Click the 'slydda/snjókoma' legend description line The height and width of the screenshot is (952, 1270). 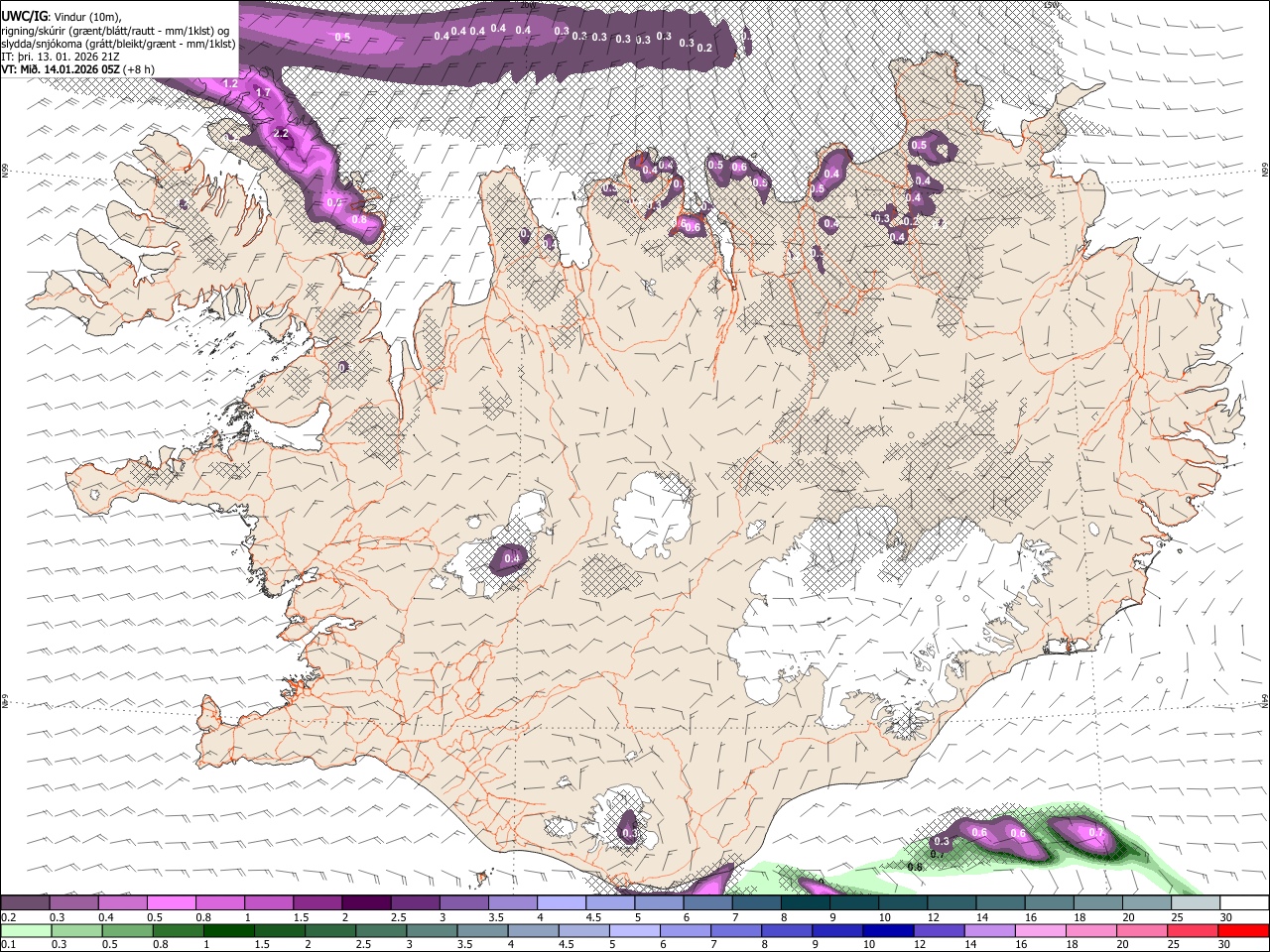[118, 44]
